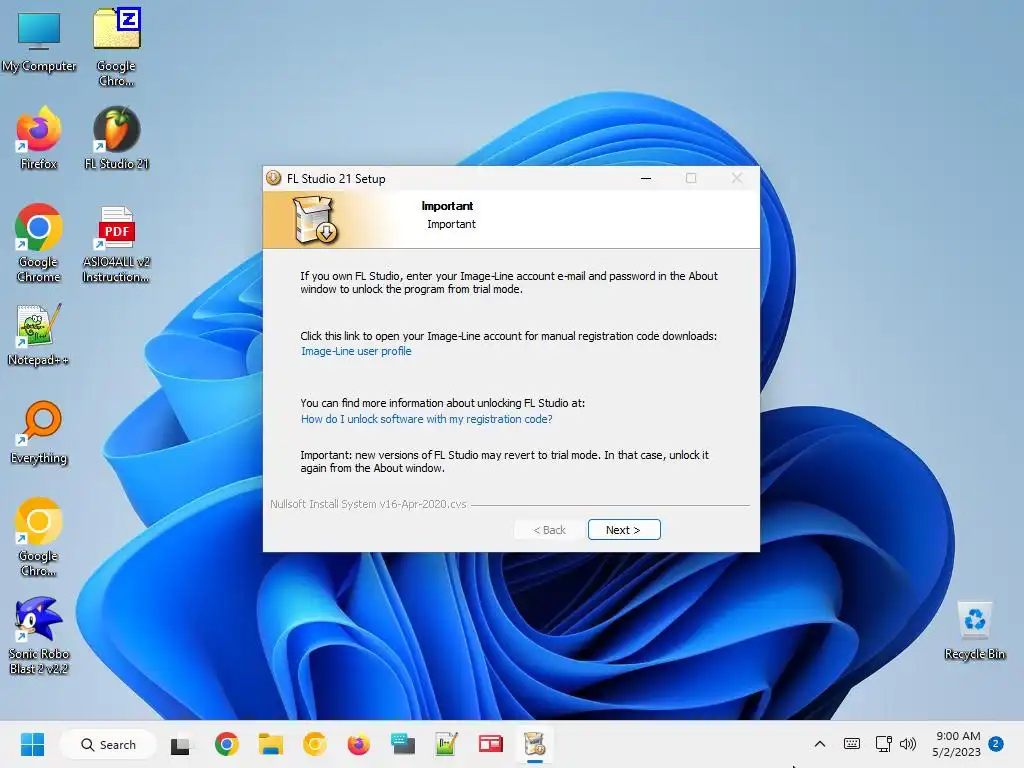This screenshot has height=768, width=1024.
Task: Click the Nullsoft Install System version text
Action: pos(368,504)
